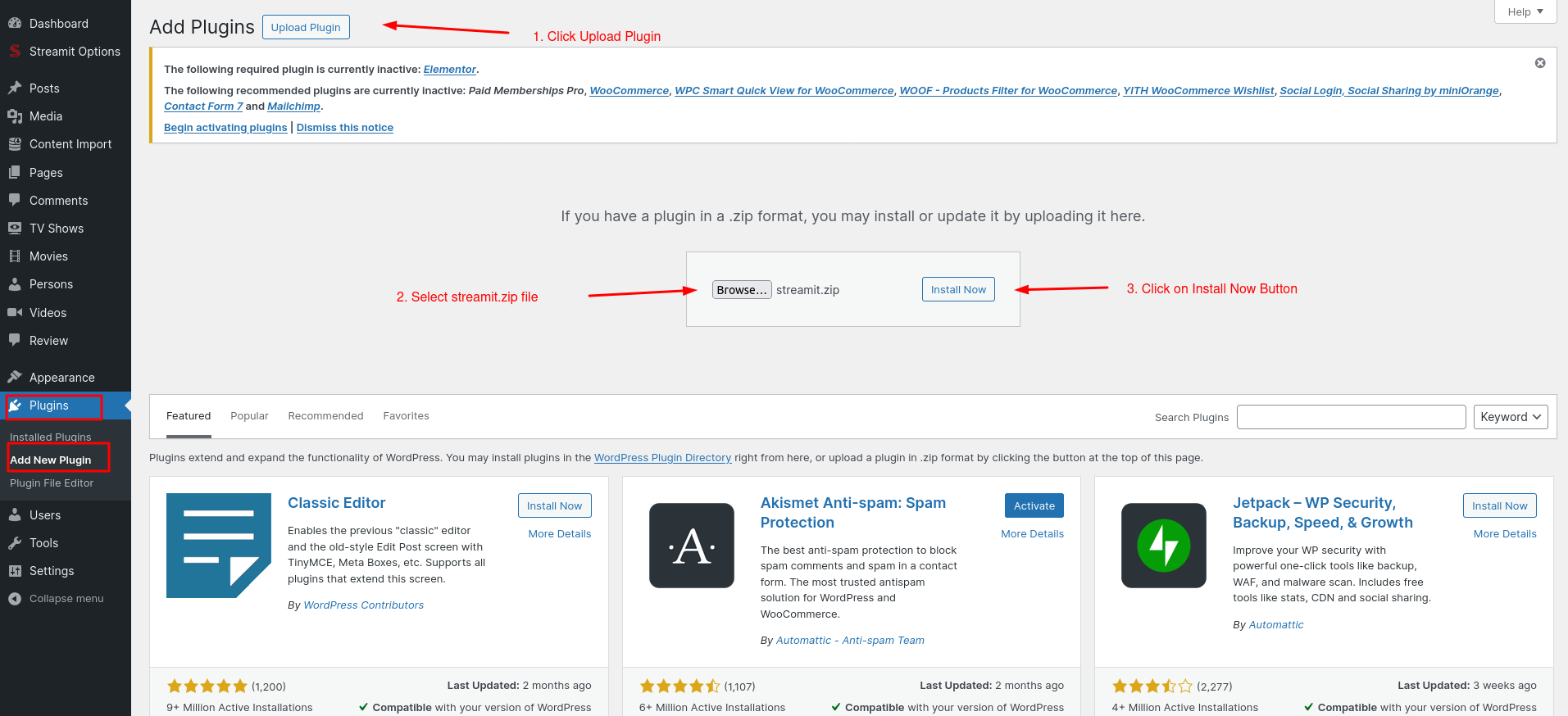The image size is (1568, 716).
Task: Click the Posts pushpin icon
Action: [x=15, y=88]
